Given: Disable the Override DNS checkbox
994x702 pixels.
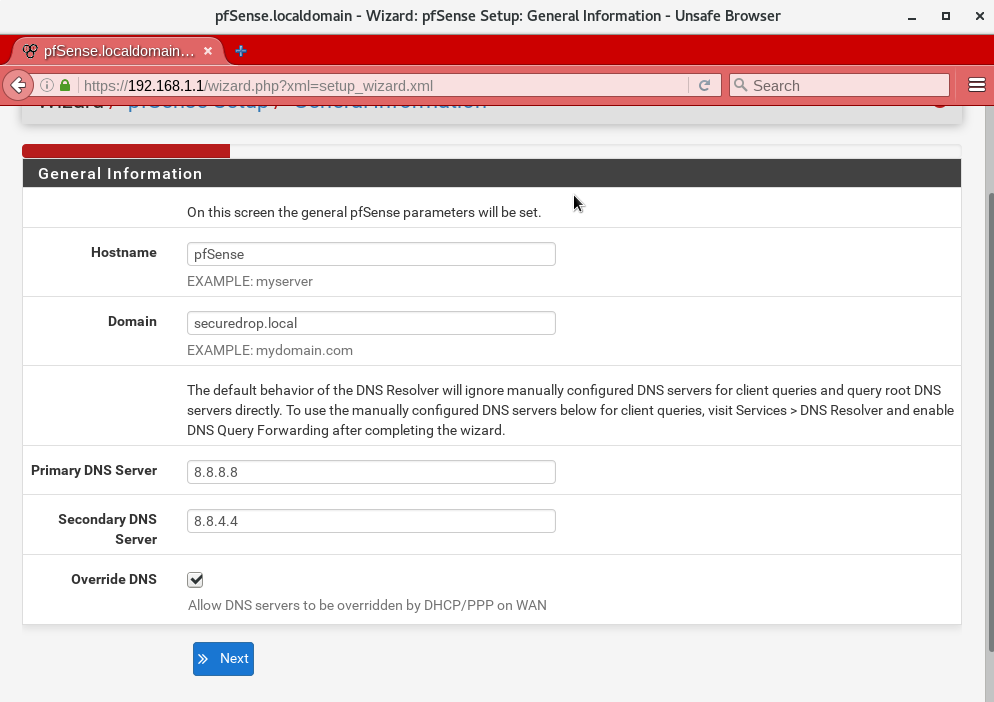Looking at the screenshot, I should point(195,579).
